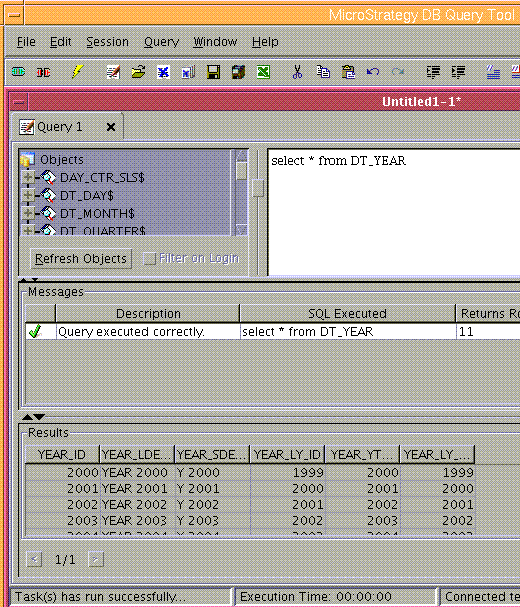Click the first indent lines icon
520x607 pixels.
(433, 72)
